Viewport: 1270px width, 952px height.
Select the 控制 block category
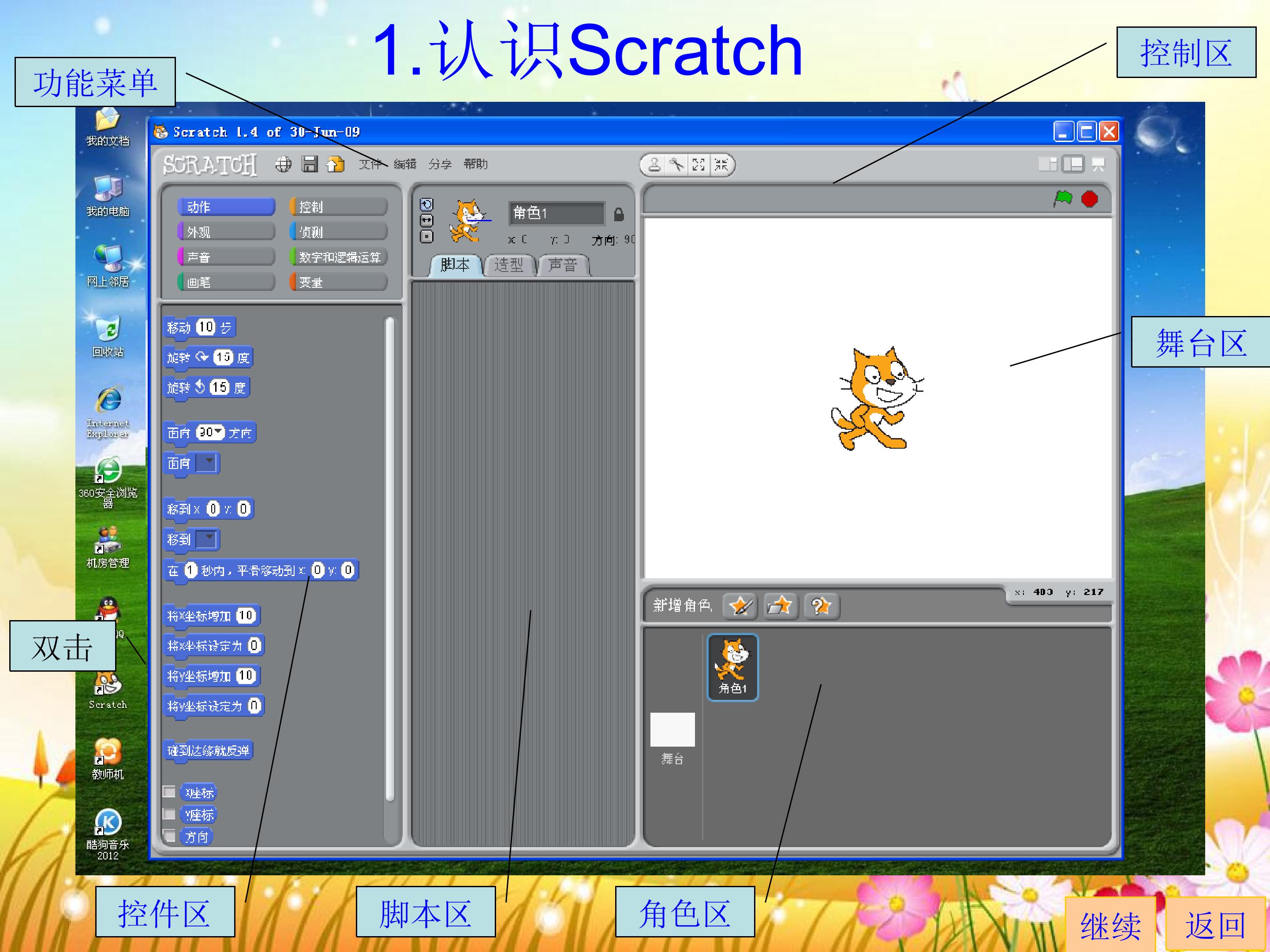[338, 207]
